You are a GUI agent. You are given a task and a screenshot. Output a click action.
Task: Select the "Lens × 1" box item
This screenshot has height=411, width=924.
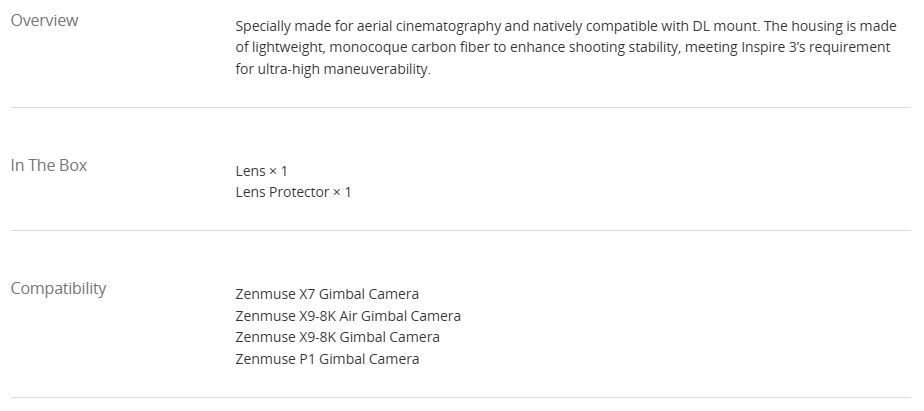point(261,171)
